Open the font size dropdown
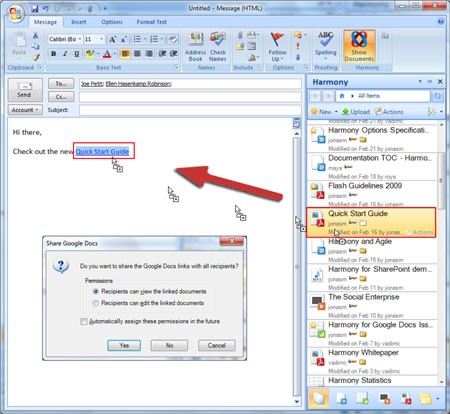 (102, 39)
